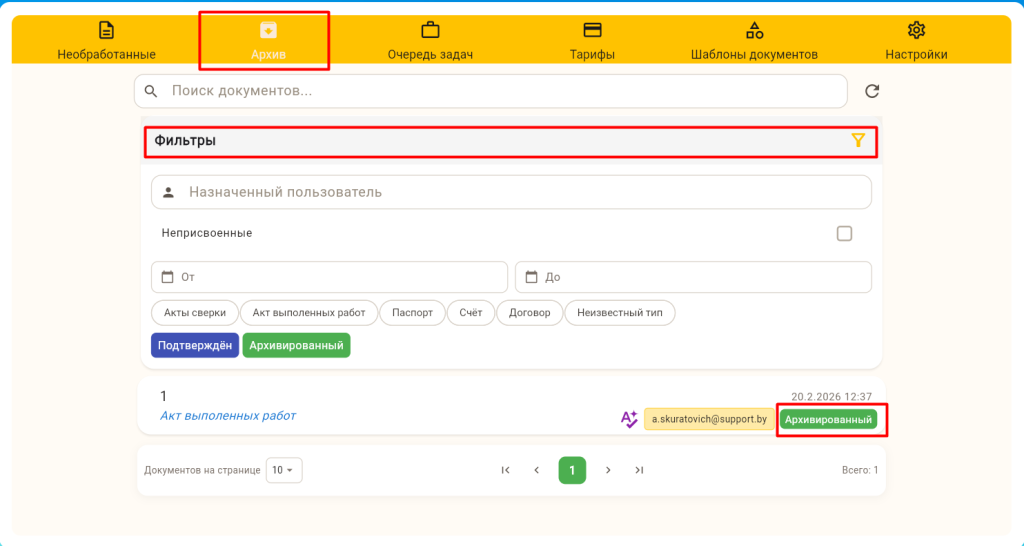Open the От date picker field
The image size is (1024, 546).
(329, 277)
